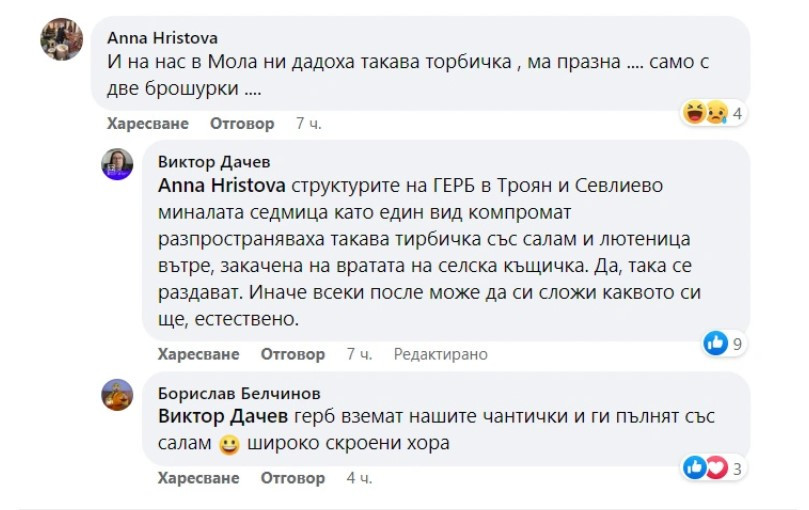Open the Борислав Белчинов author name link
The height and width of the screenshot is (510, 809).
[239, 393]
